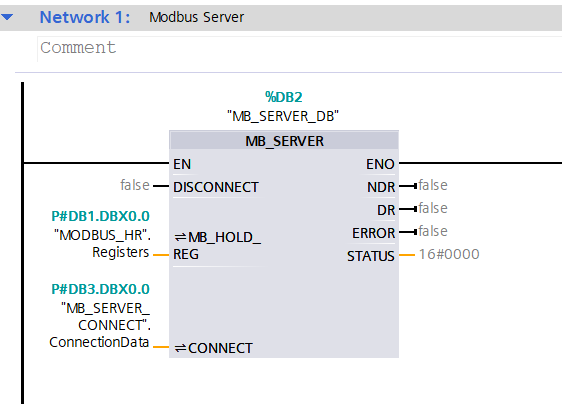Select the %DB2 instance address
The width and height of the screenshot is (562, 412).
pos(284,97)
